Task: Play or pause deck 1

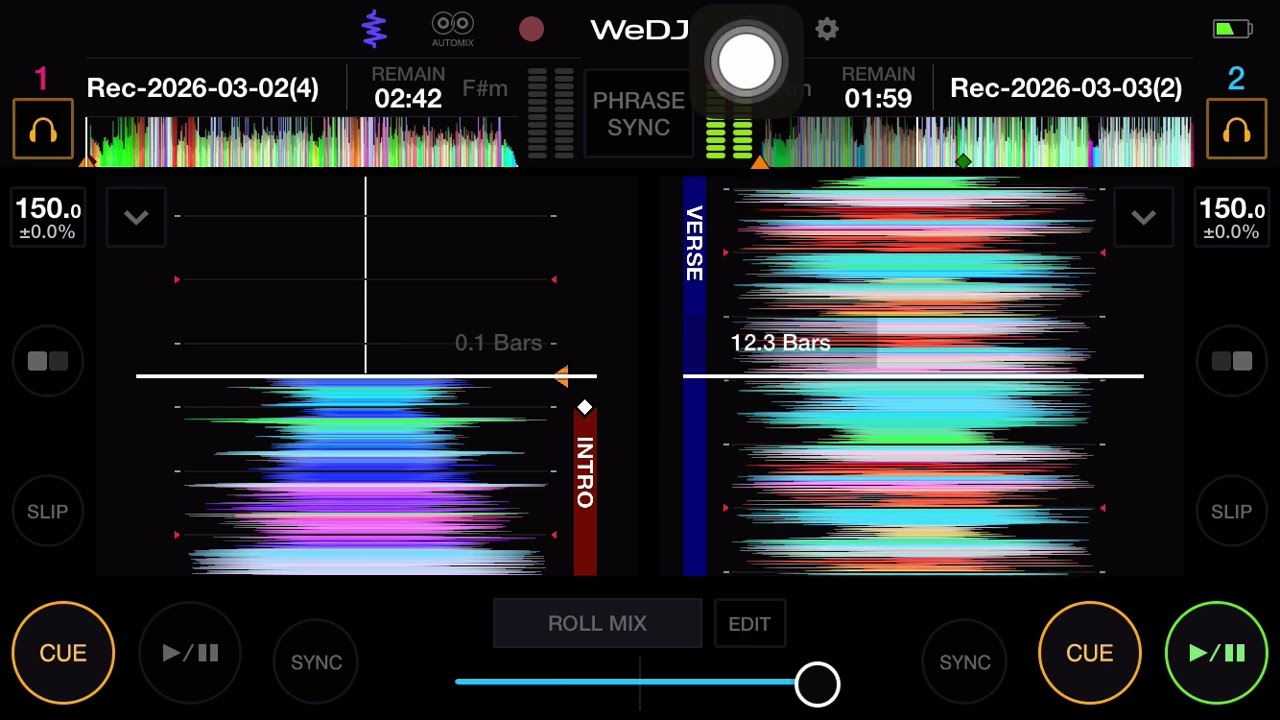Action: point(190,653)
